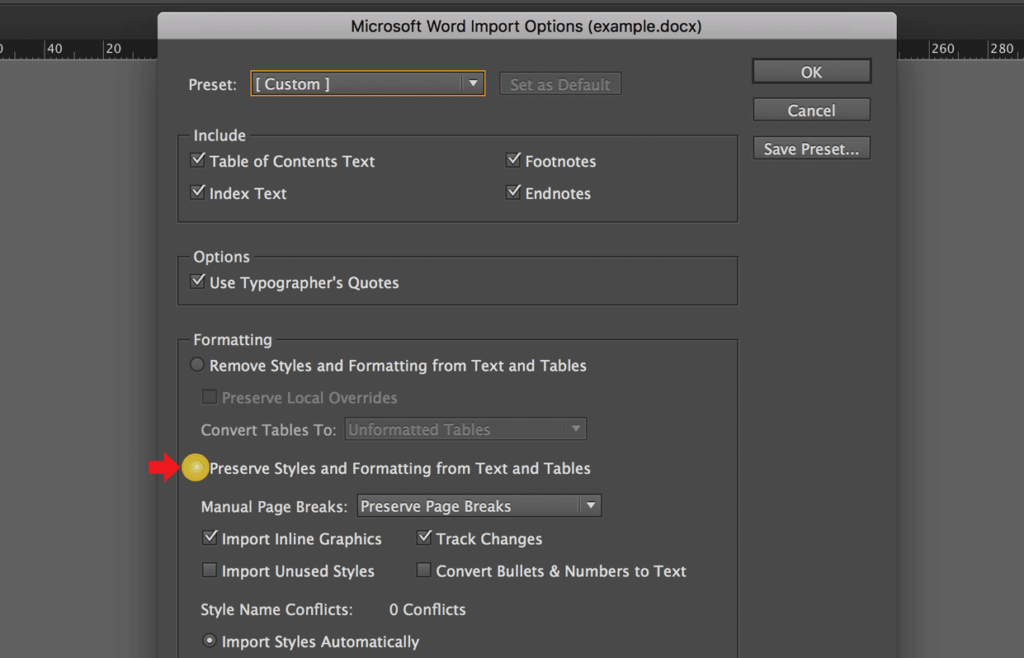The height and width of the screenshot is (658, 1024).
Task: Toggle Use Typographer's Quotes option
Action: (x=197, y=281)
